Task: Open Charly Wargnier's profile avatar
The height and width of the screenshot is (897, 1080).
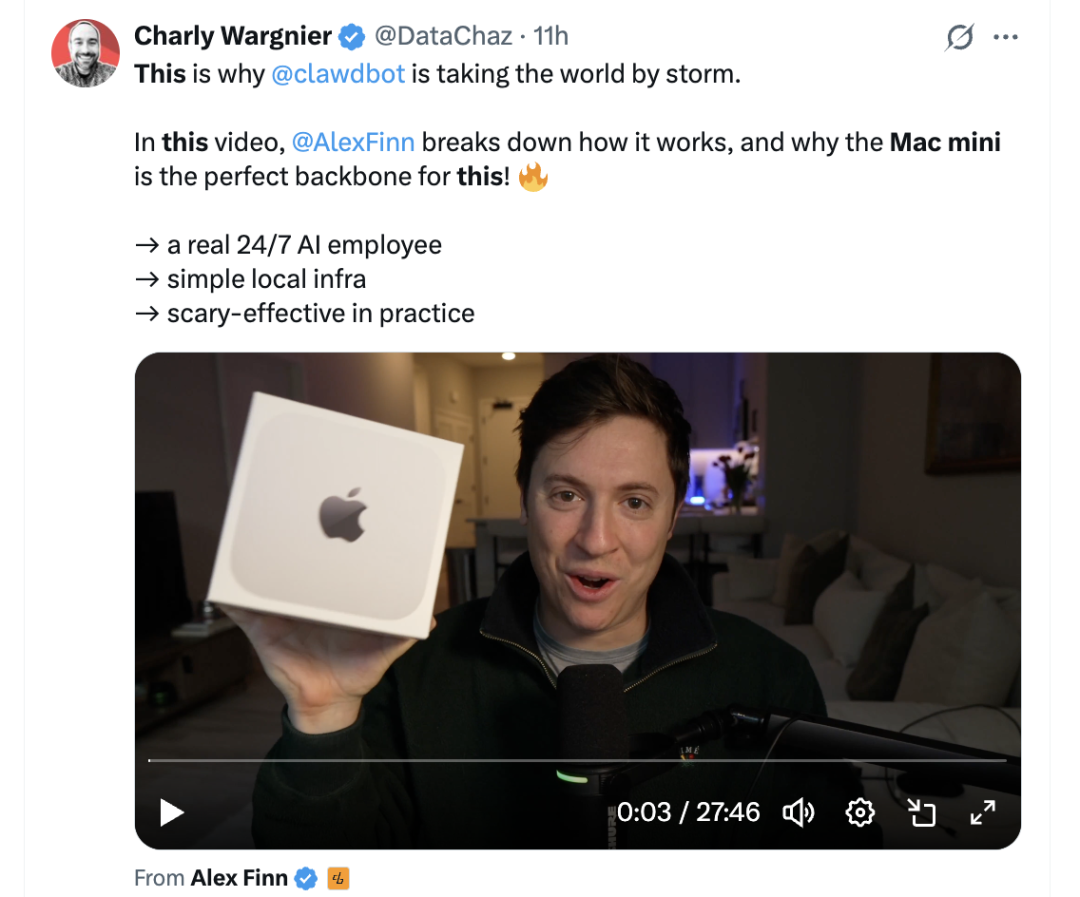Action: pos(85,53)
